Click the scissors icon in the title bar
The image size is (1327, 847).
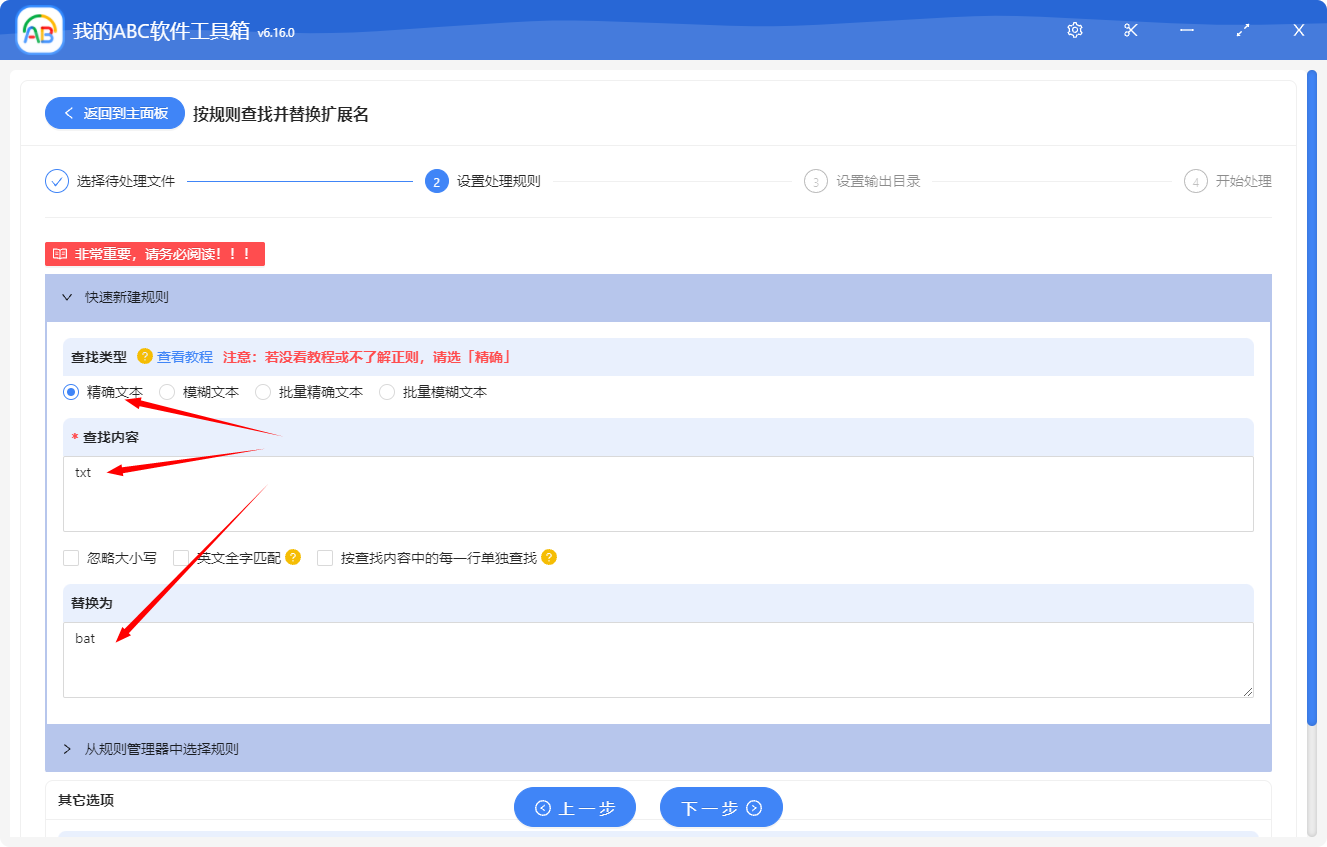[1130, 30]
